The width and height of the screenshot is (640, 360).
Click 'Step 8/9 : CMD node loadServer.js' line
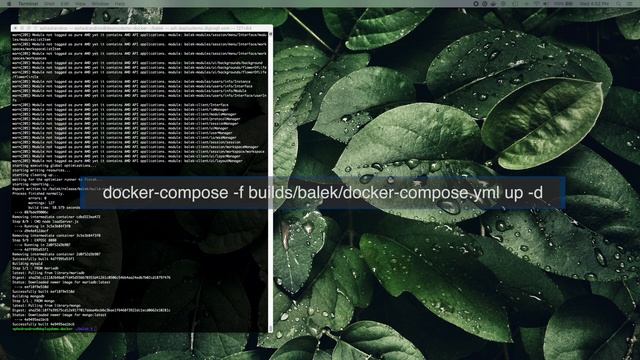pos(45,221)
